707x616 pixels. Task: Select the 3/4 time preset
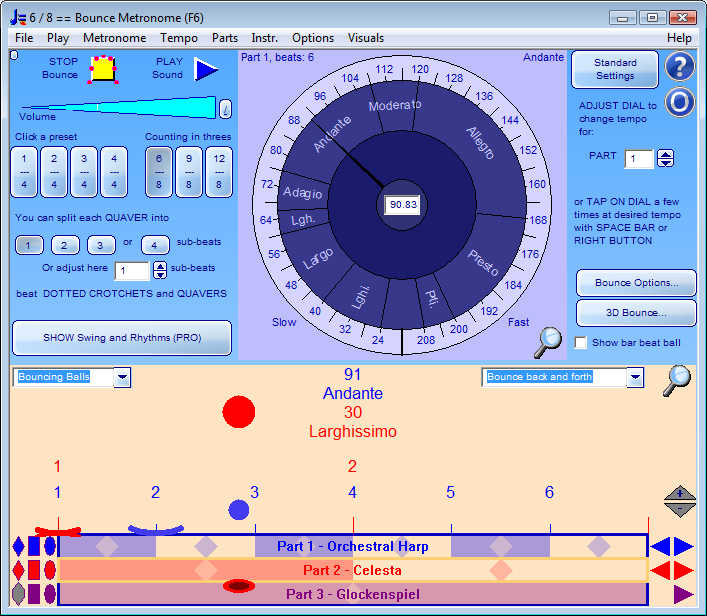pos(84,172)
